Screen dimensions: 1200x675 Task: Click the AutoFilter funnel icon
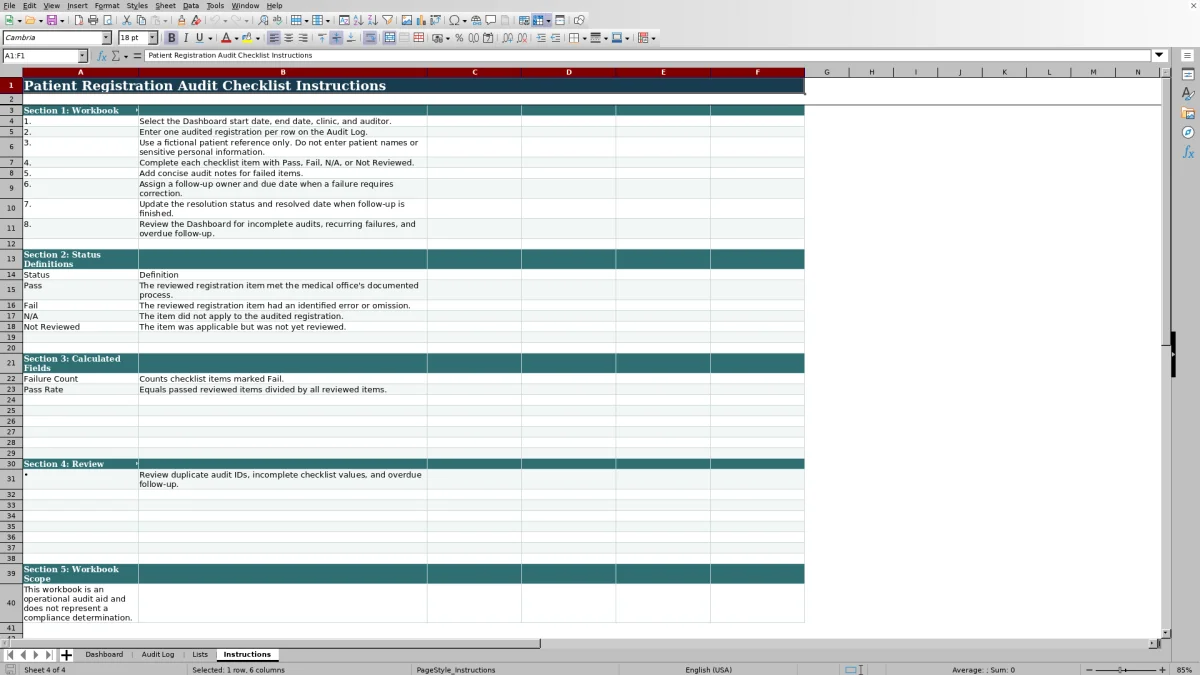pyautogui.click(x=387, y=20)
